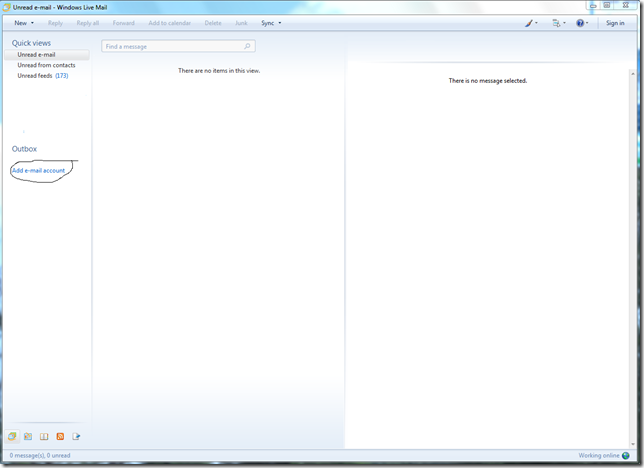Click Forward in the toolbar
Image resolution: width=644 pixels, height=468 pixels.
(x=124, y=23)
